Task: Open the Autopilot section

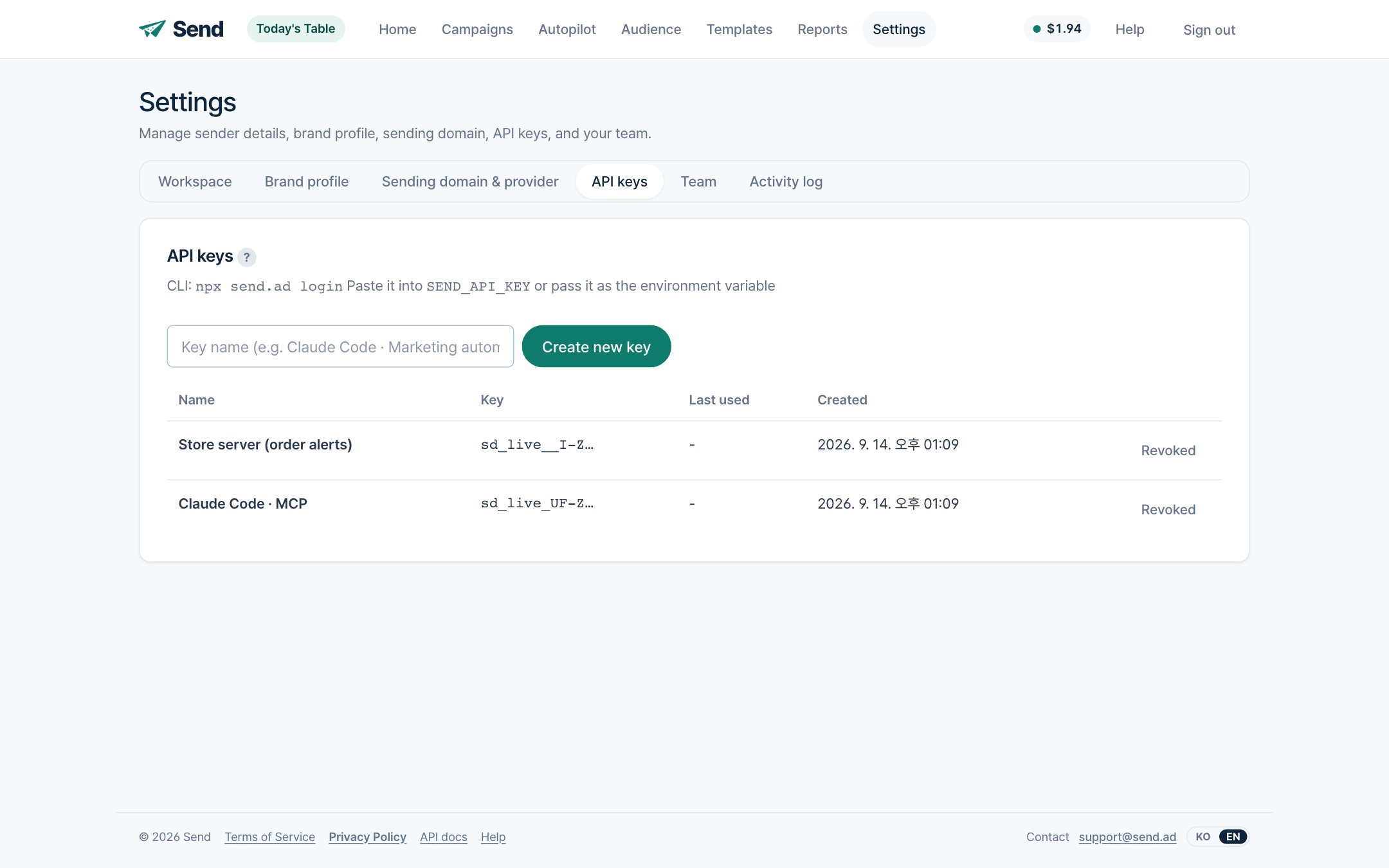Action: pos(567,29)
